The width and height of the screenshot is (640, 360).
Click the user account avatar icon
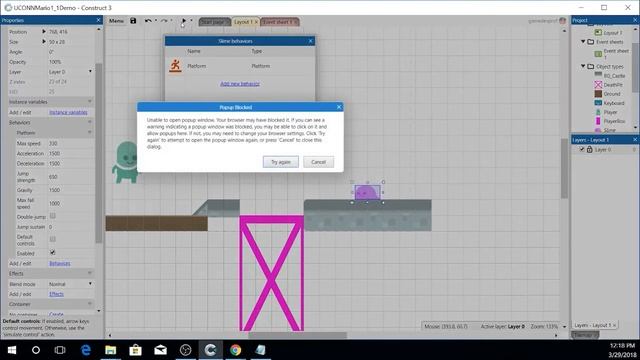(x=562, y=21)
